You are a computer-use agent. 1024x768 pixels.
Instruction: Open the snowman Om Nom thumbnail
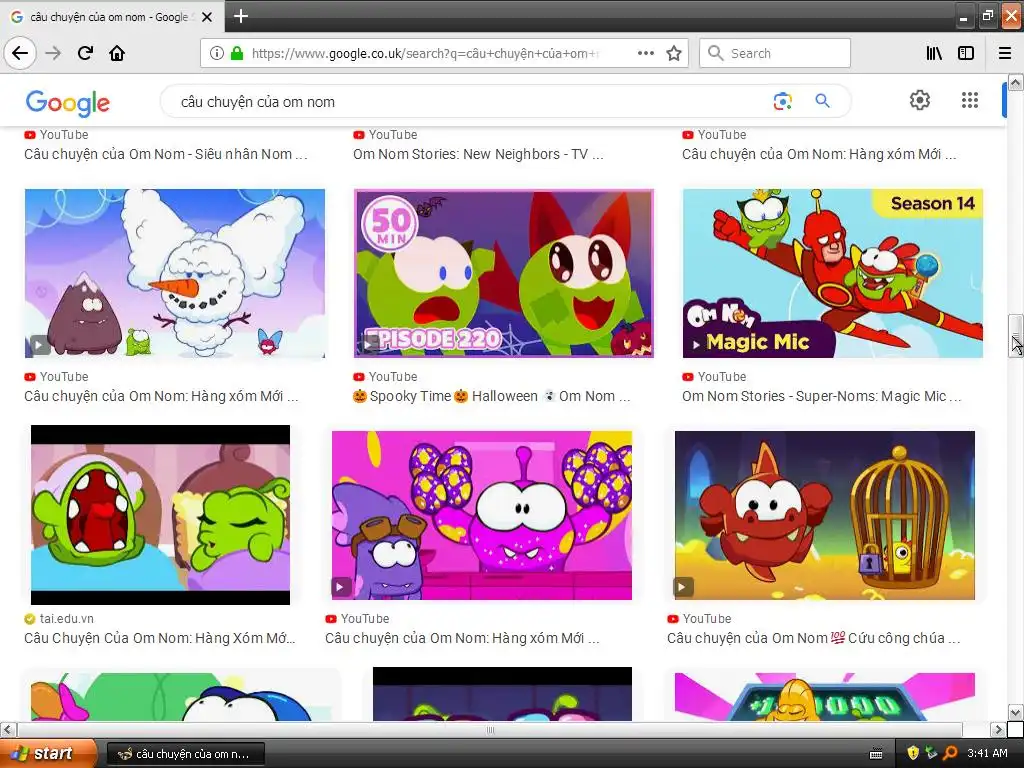pyautogui.click(x=174, y=273)
